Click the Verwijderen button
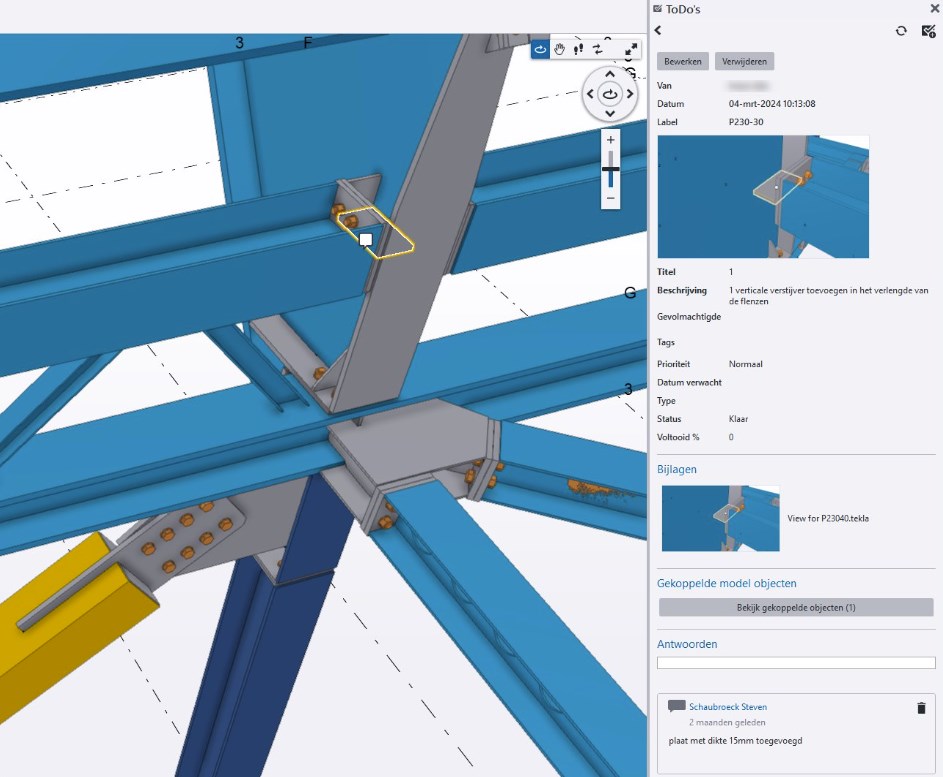The height and width of the screenshot is (777, 943). [744, 61]
